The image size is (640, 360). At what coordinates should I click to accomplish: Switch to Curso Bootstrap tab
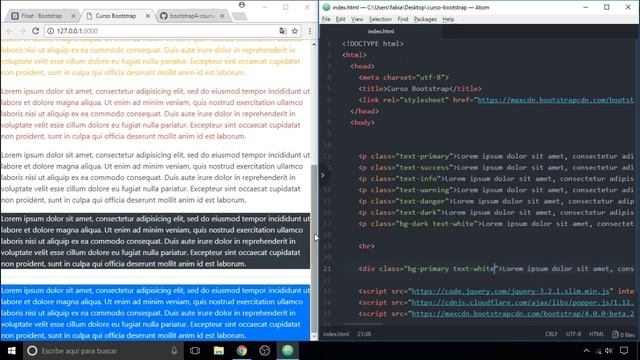click(116, 16)
